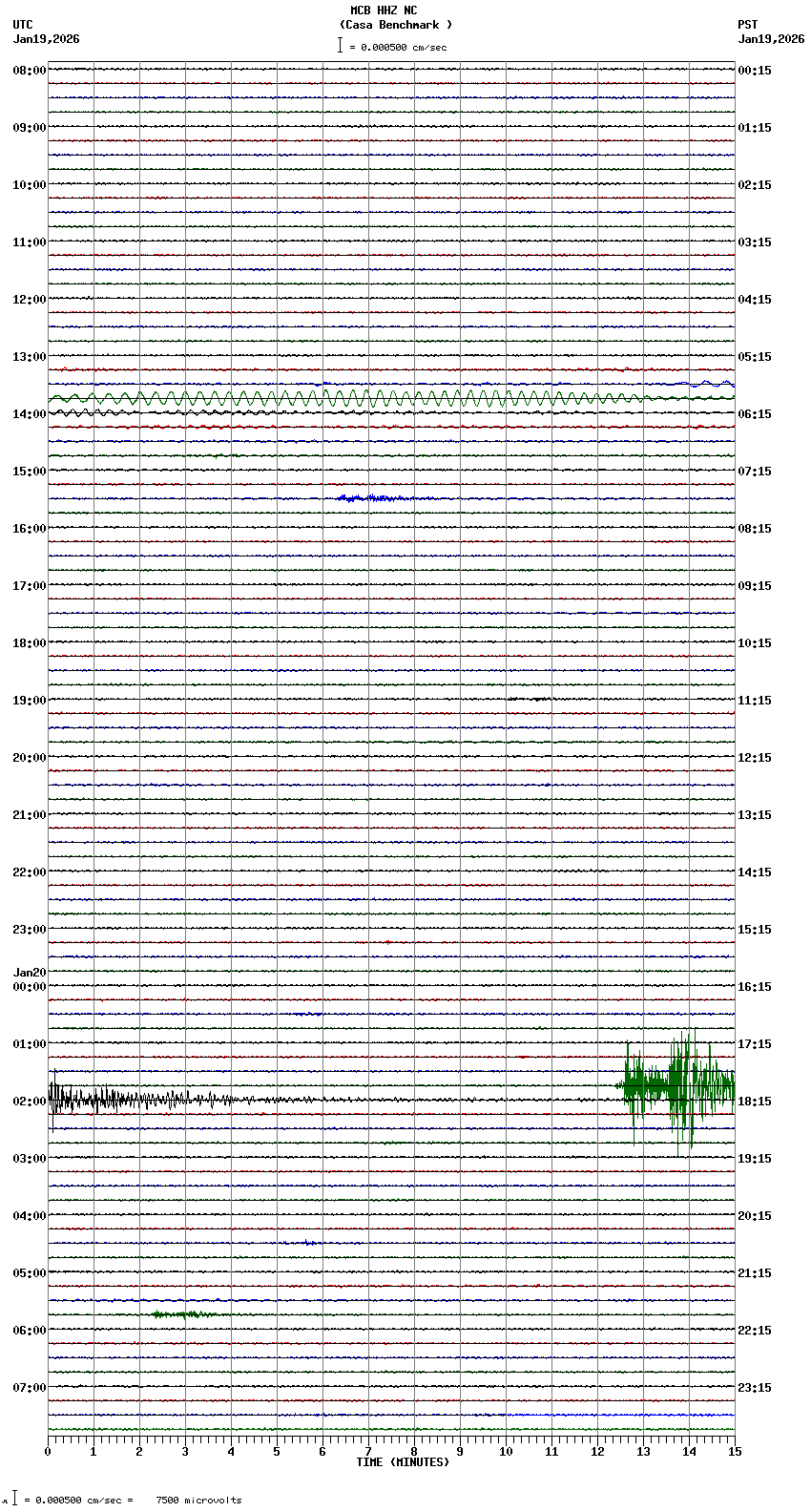The width and height of the screenshot is (811, 1512).
Task: Click the '(Casa Benchmark )' subtitle
Action: [396, 25]
